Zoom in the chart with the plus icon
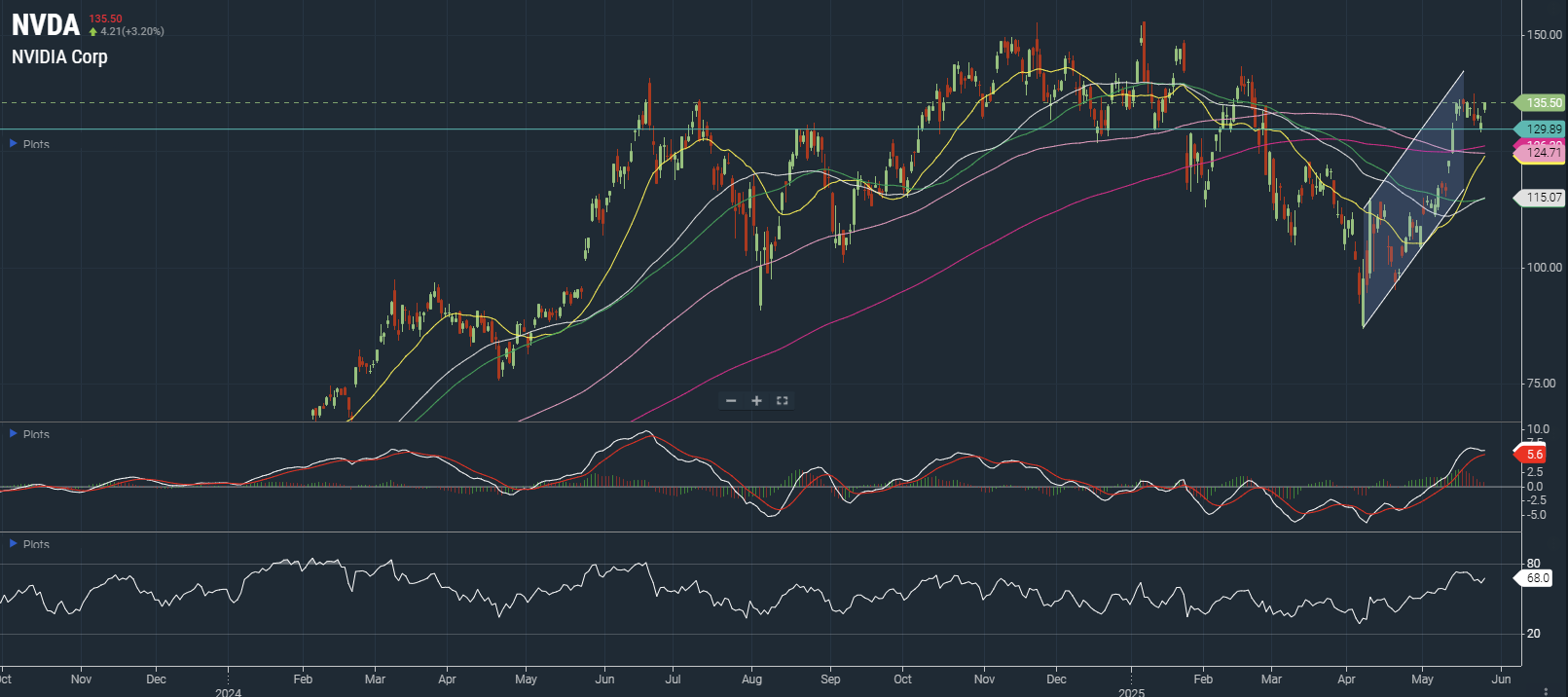1568x697 pixels. pos(756,401)
